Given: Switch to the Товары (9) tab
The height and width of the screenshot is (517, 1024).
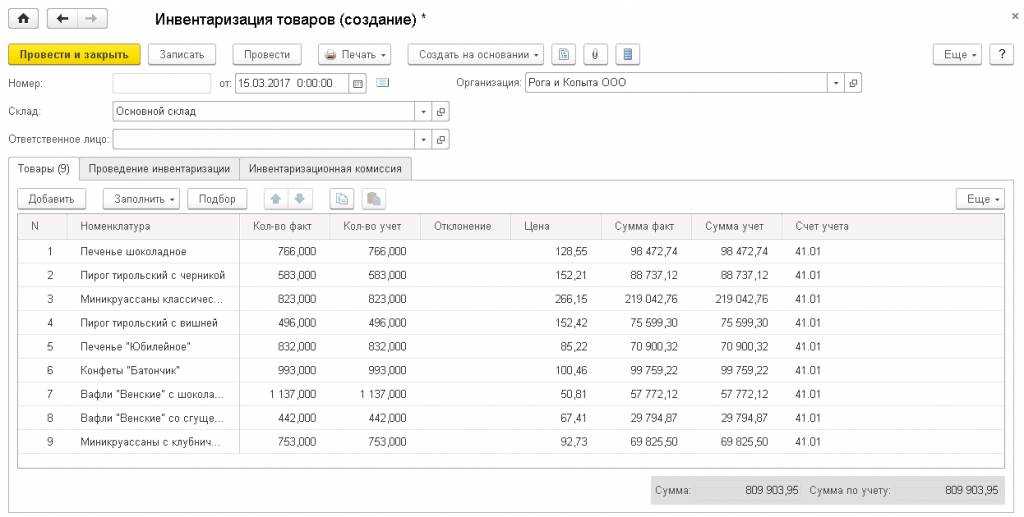Looking at the screenshot, I should coord(44,168).
